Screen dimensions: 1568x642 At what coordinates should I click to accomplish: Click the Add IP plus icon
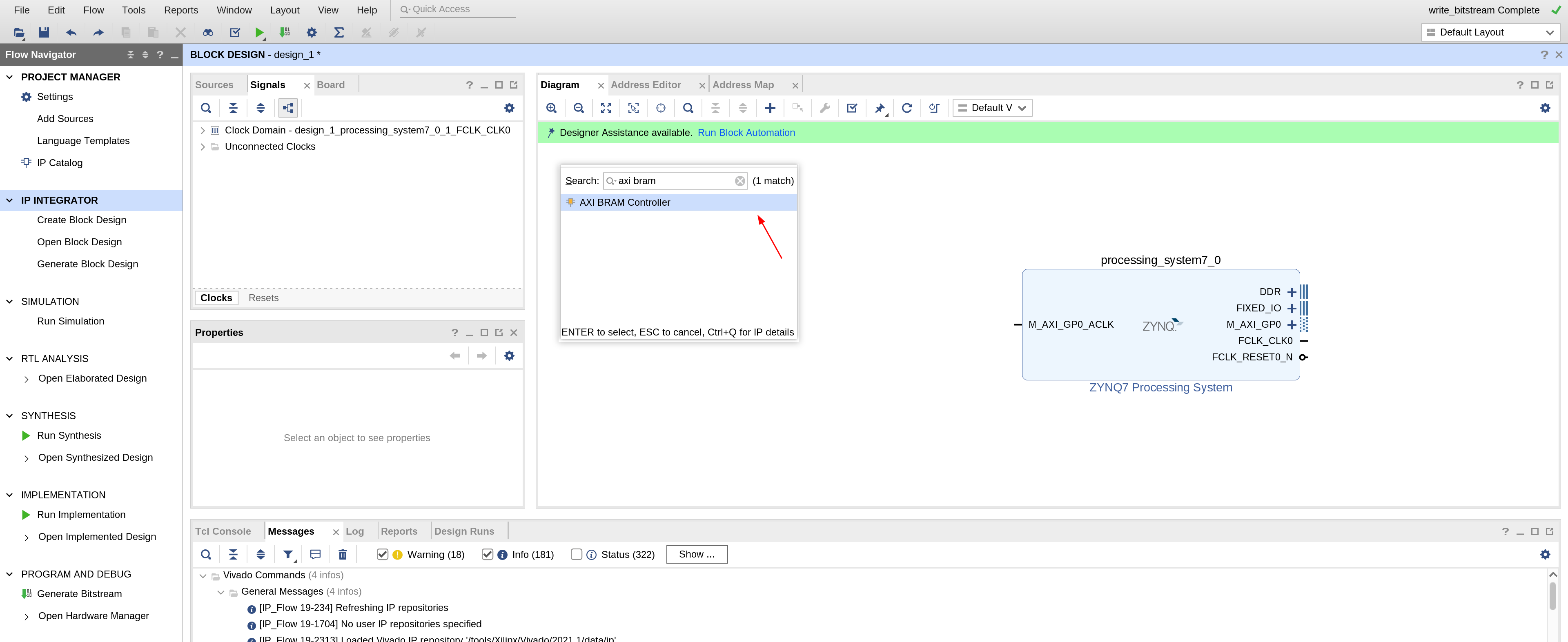coord(770,108)
